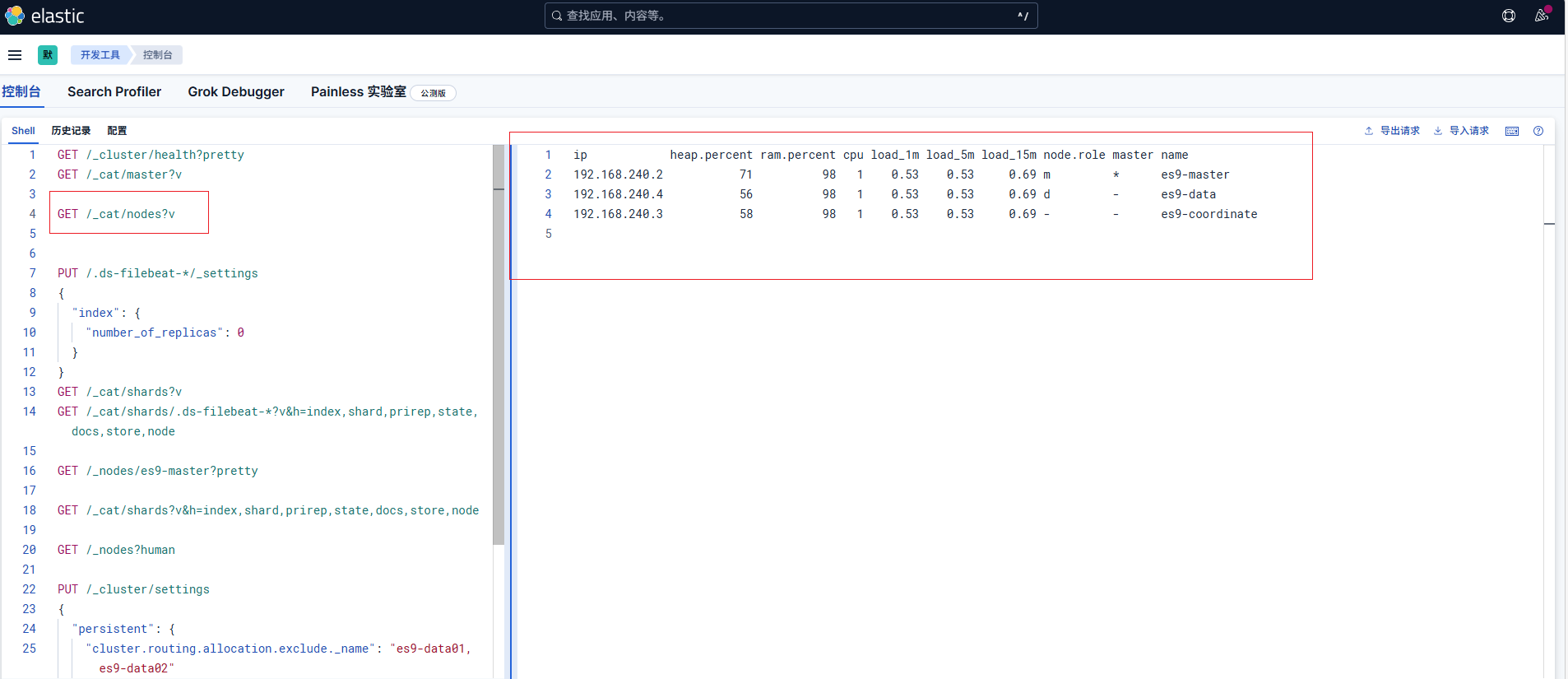Click PUT /.ds-filebeat-*/_settings line
Screen dimensions: 1568x679
pos(158,273)
